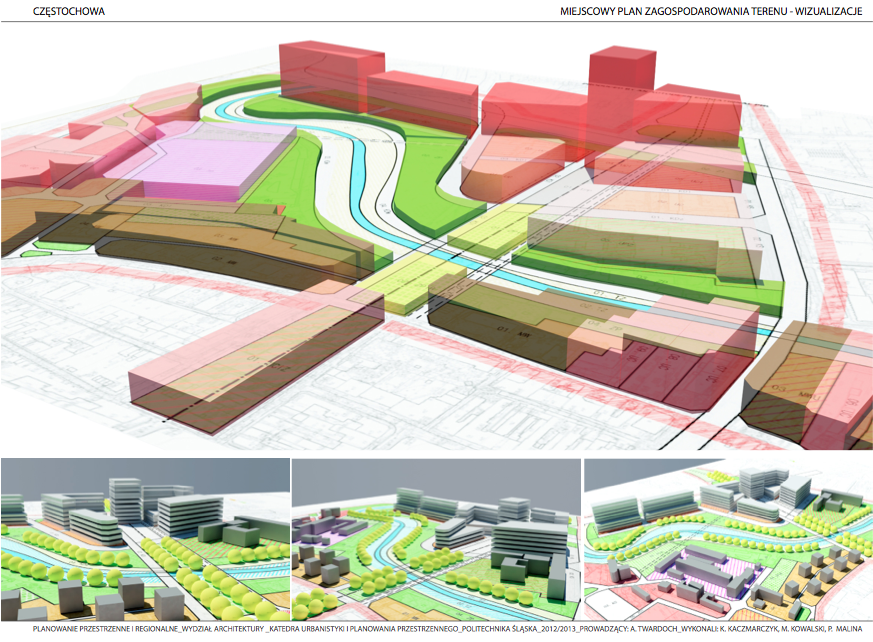This screenshot has width=873, height=642.
Task: Select the dark red terraced foreground block
Action: coord(660,365)
